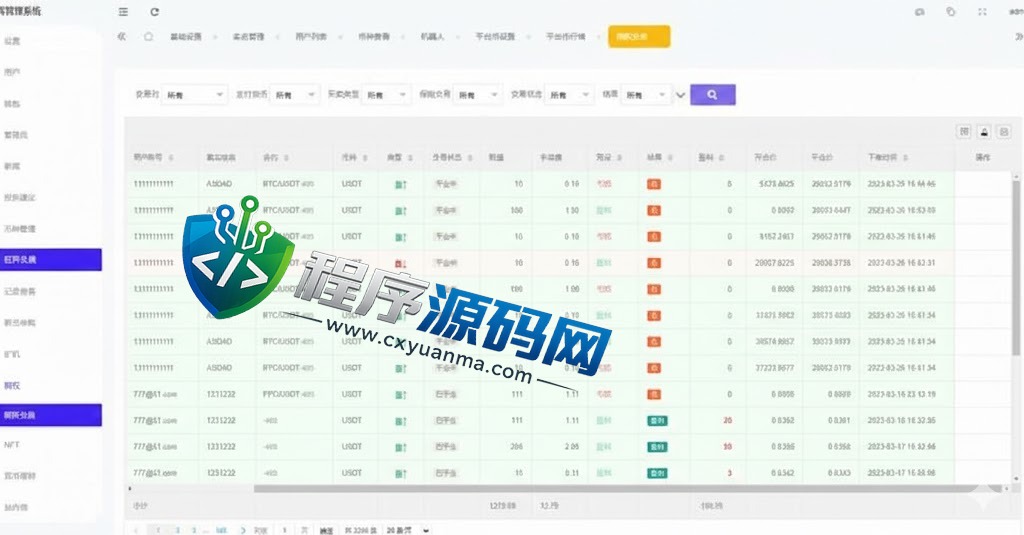This screenshot has width=1024, height=535.
Task: Open the upper purple-highlighted sidebar item
Action: coord(51,259)
